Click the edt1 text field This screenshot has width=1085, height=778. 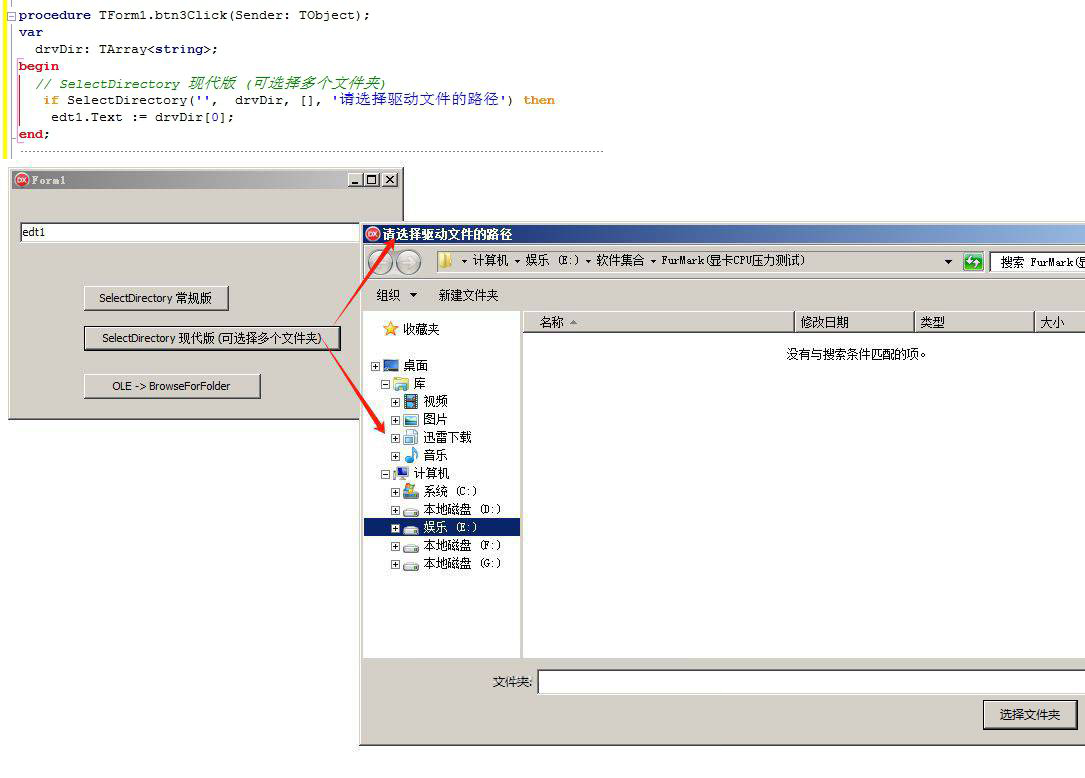188,232
